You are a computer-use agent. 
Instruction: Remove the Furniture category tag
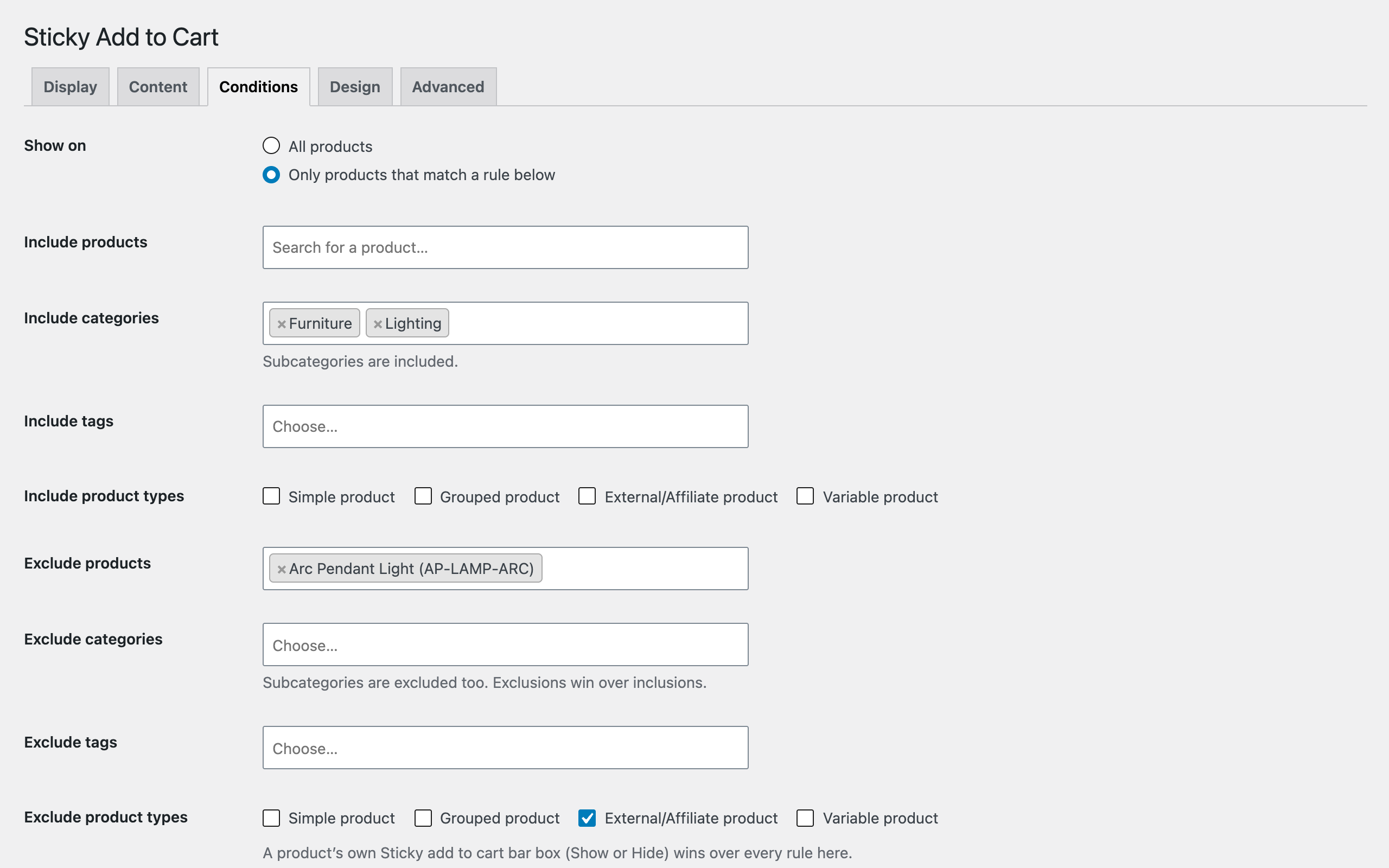coord(281,324)
